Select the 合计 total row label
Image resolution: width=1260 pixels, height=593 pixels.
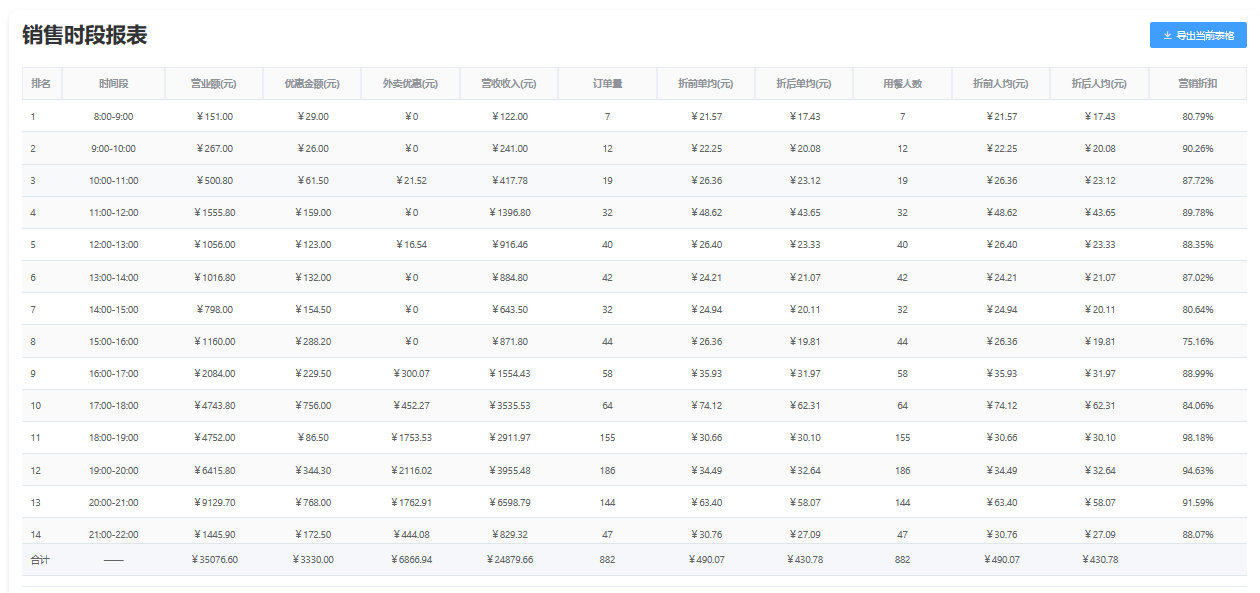click(40, 560)
